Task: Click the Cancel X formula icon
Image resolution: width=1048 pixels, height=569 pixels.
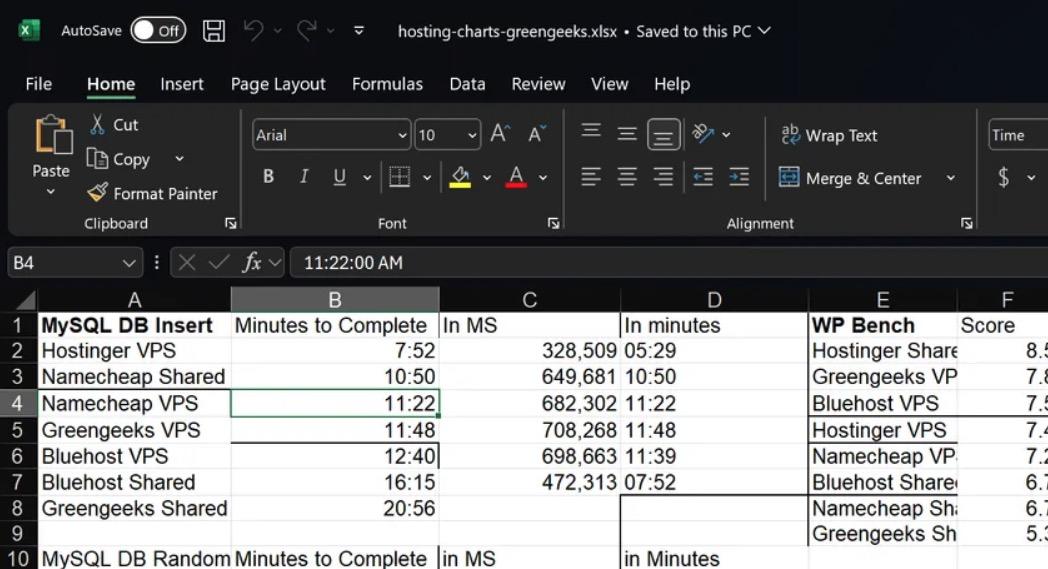Action: 187,263
